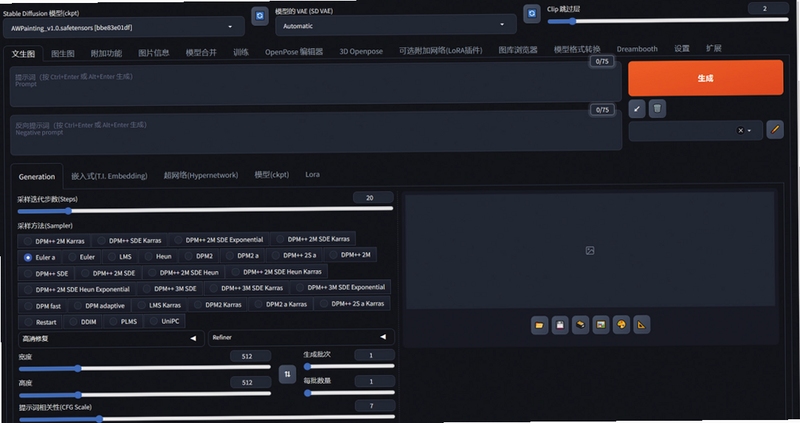This screenshot has width=800, height=423.
Task: Click the orange 生成 button
Action: [x=706, y=78]
